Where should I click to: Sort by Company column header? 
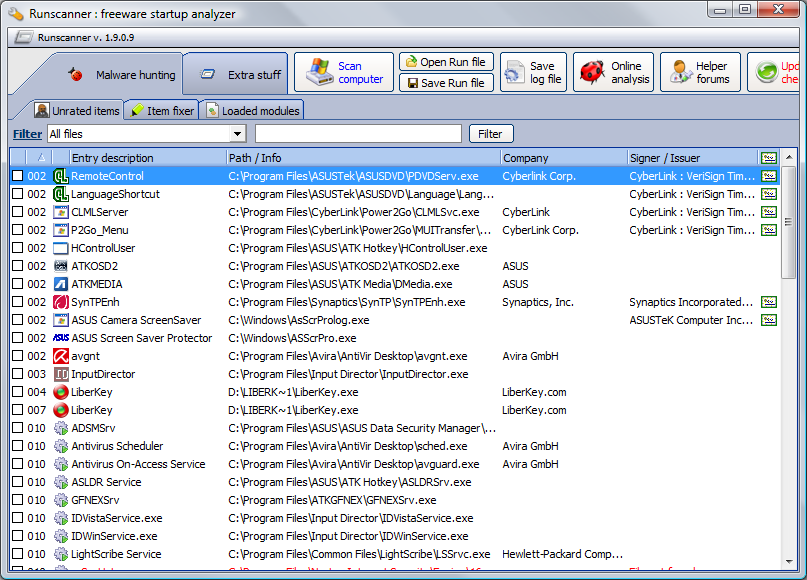564,157
